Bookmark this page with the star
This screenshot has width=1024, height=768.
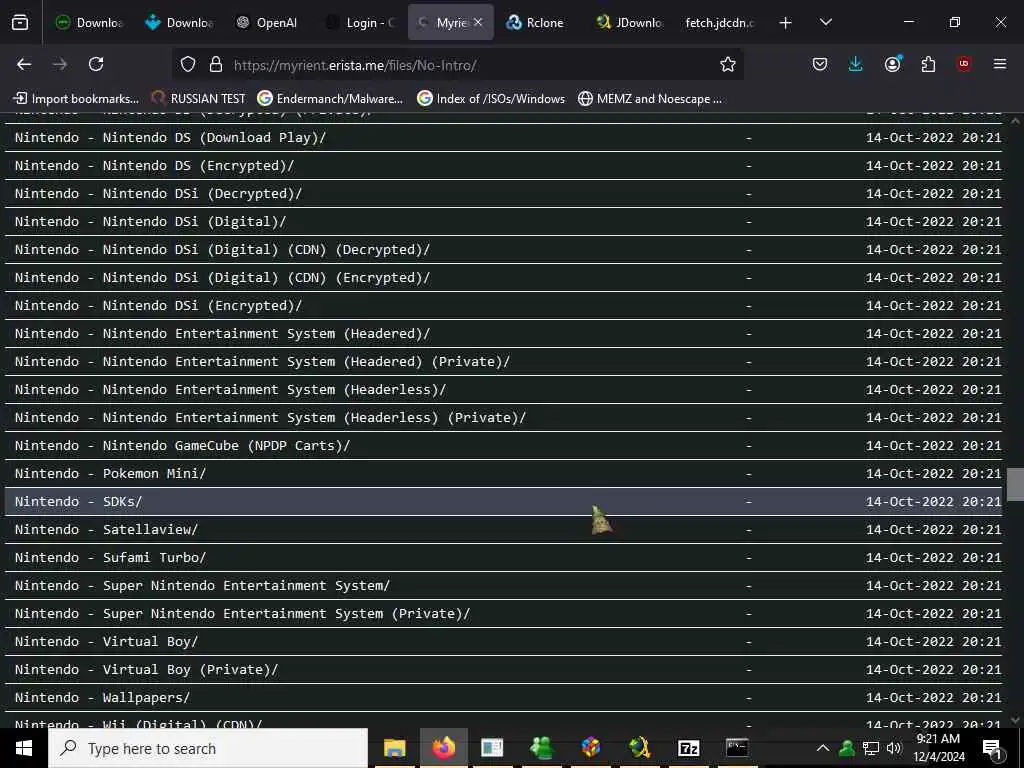(x=728, y=65)
